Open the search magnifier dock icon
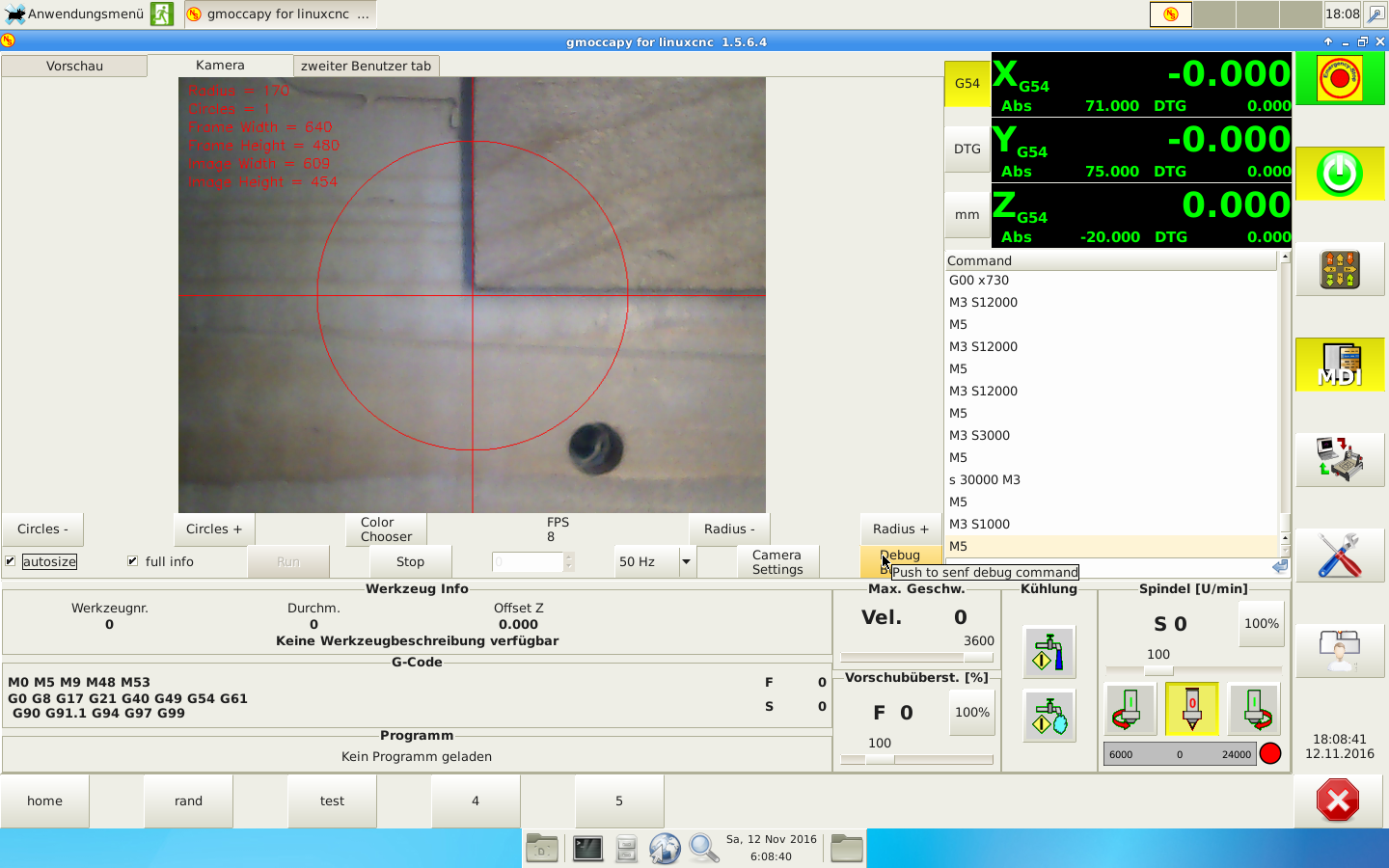The image size is (1389, 868). point(703,848)
